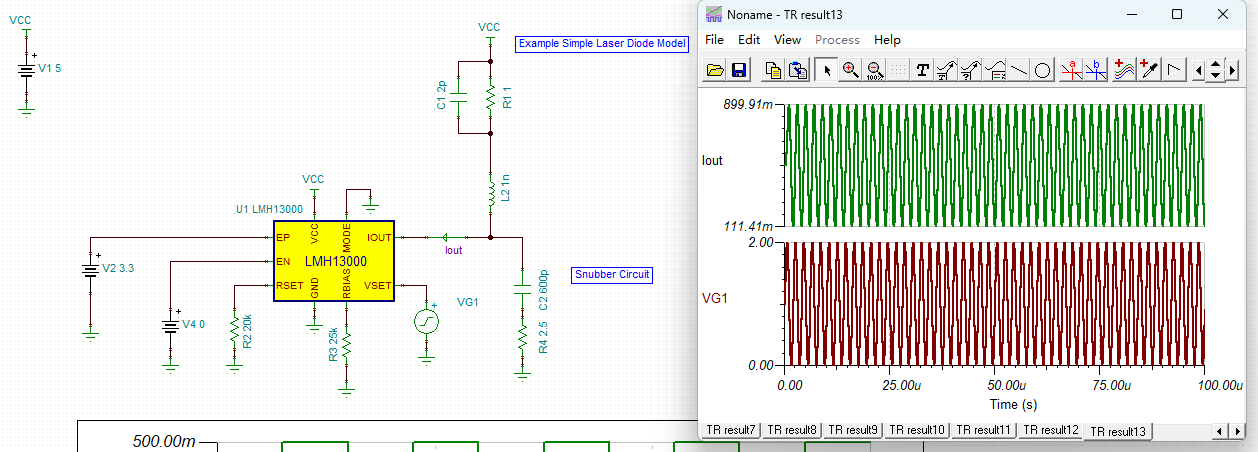Switch to the TR result8 tab

point(792,430)
